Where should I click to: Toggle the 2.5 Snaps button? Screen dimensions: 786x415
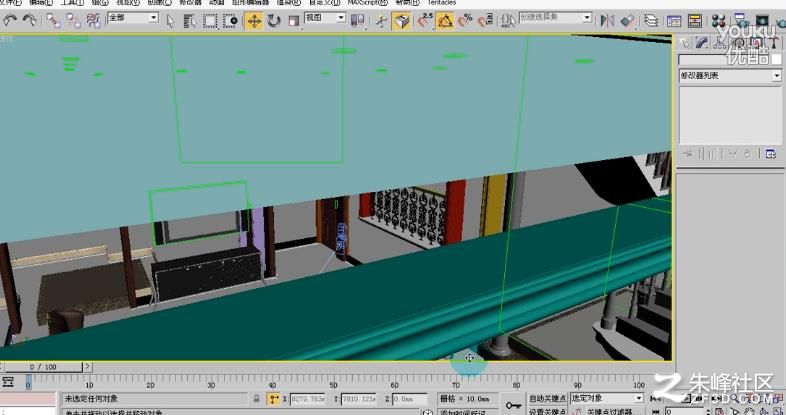pyautogui.click(x=425, y=21)
